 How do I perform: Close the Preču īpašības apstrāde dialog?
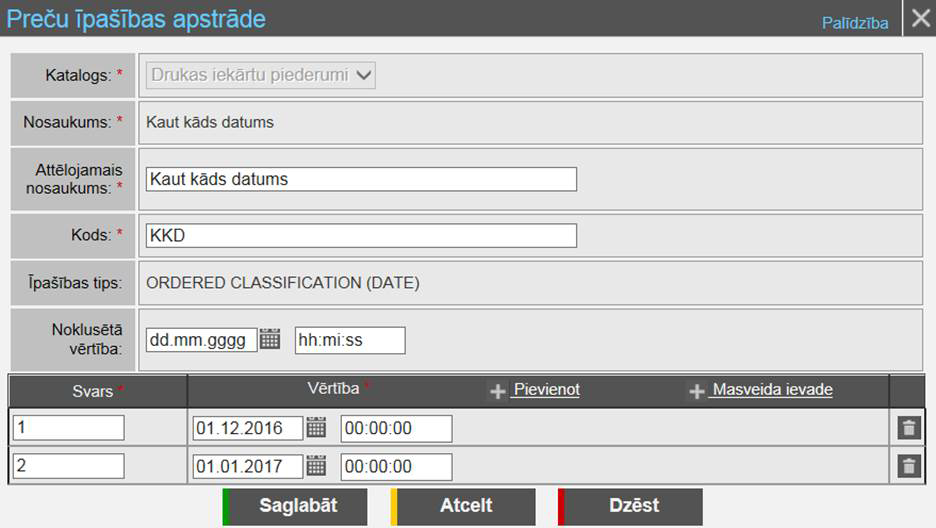tap(919, 19)
